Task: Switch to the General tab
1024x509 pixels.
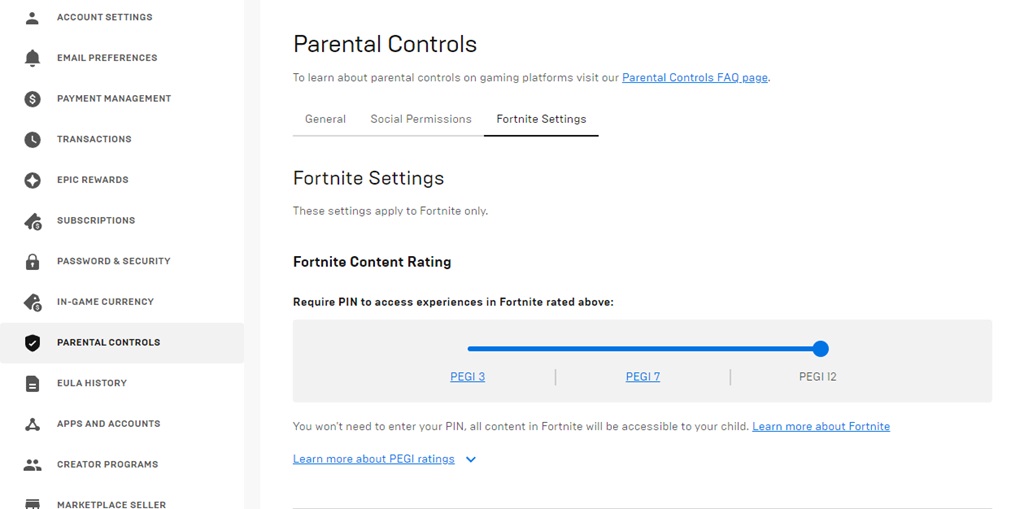Action: coord(325,119)
